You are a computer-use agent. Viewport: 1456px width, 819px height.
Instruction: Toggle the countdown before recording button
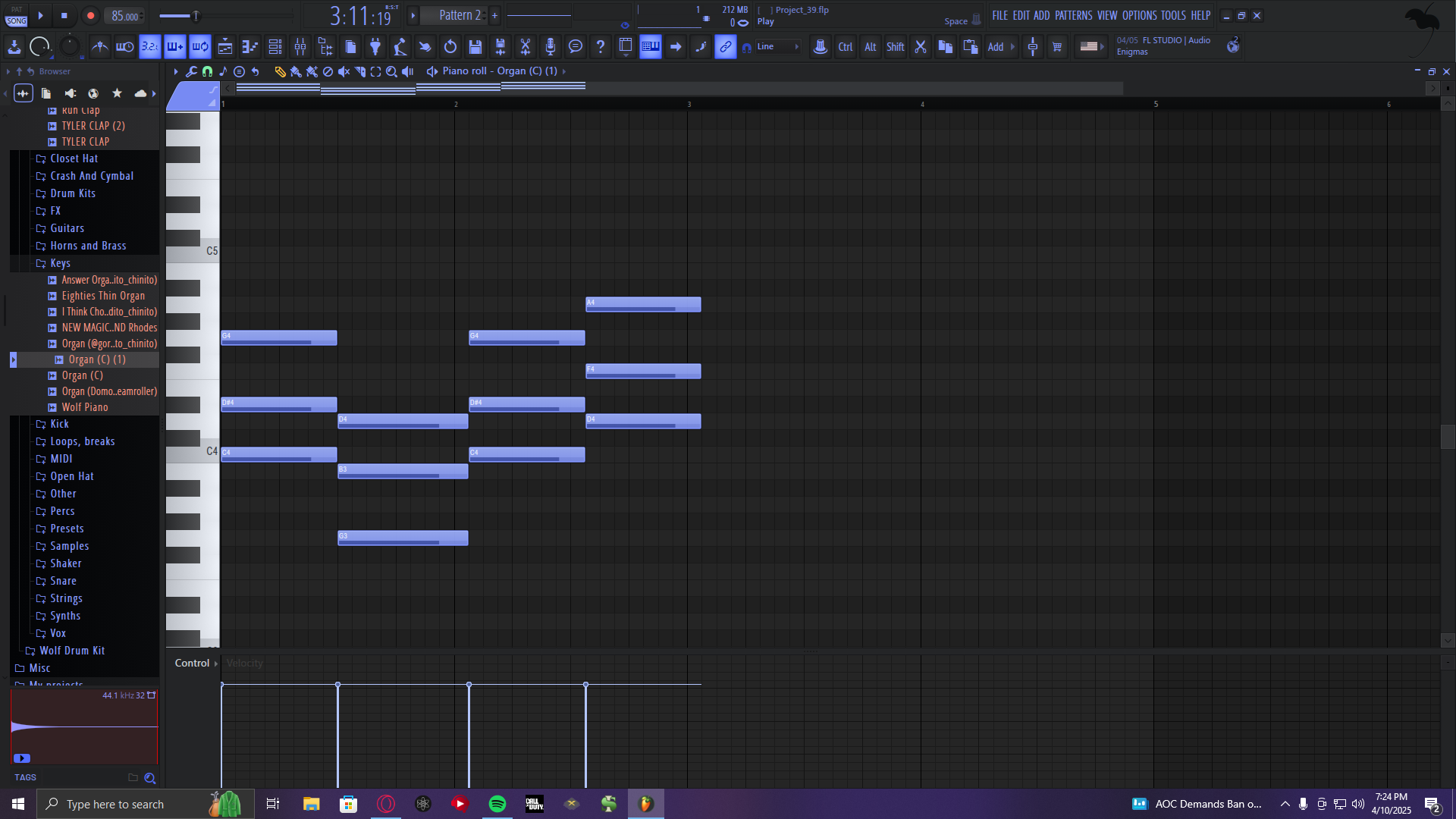150,47
